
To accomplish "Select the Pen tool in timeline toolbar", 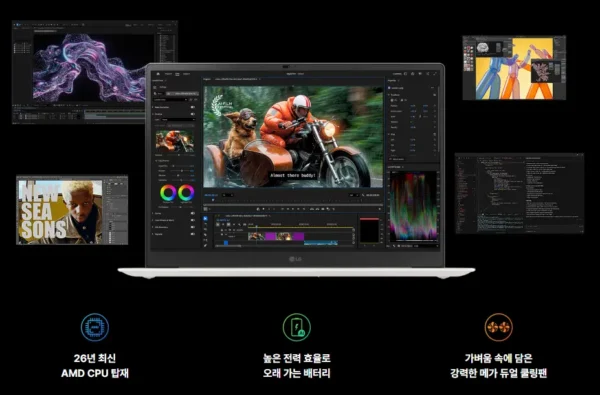I will click(205, 245).
